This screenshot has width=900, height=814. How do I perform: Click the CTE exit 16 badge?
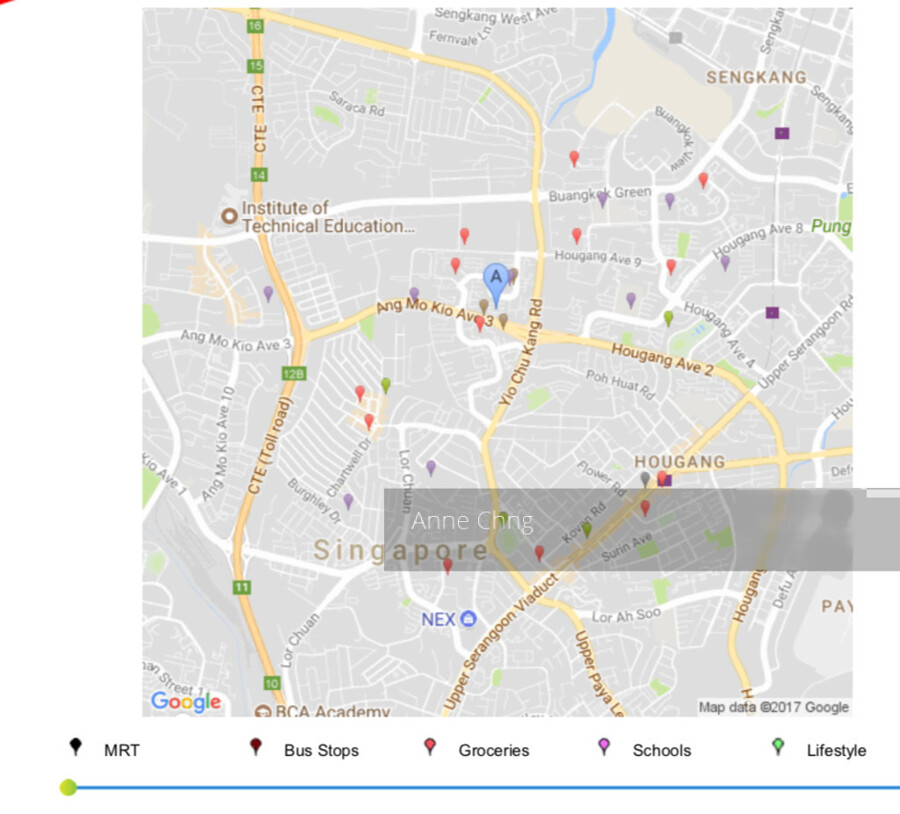(x=257, y=25)
